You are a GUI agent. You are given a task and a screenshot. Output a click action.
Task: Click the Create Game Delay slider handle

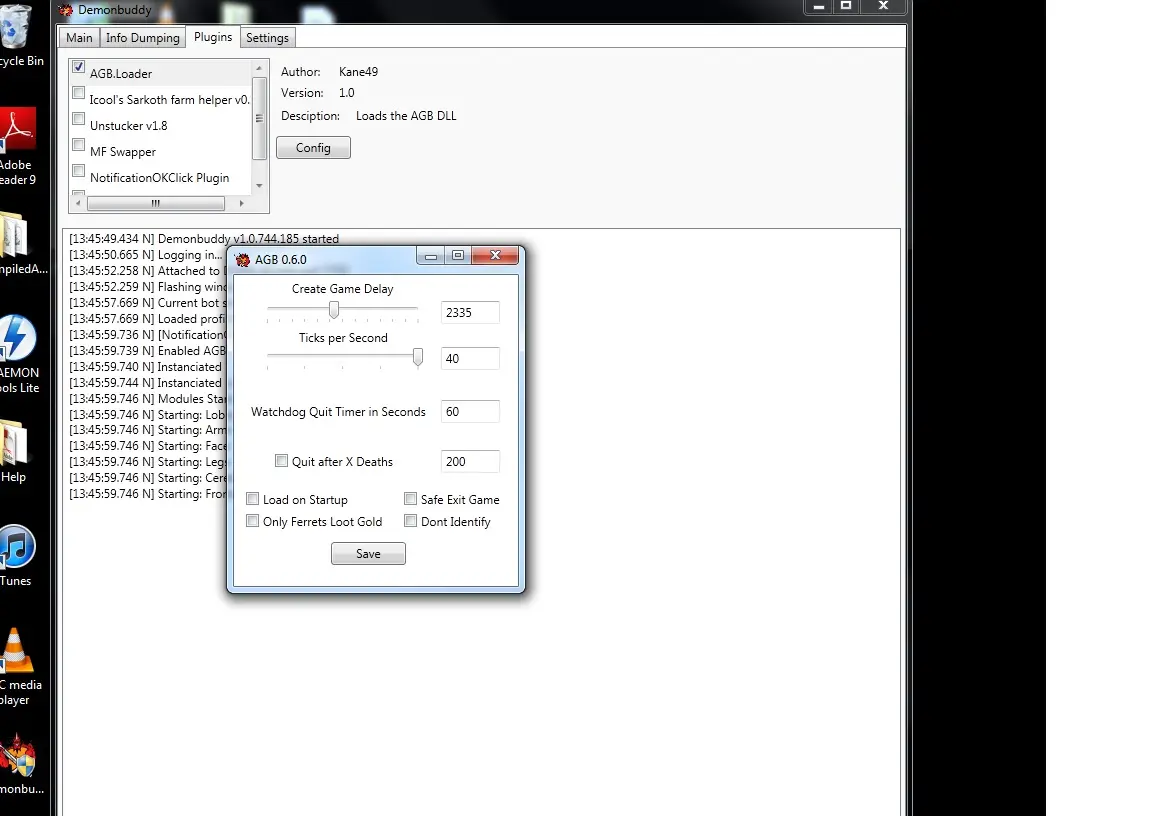(x=334, y=310)
